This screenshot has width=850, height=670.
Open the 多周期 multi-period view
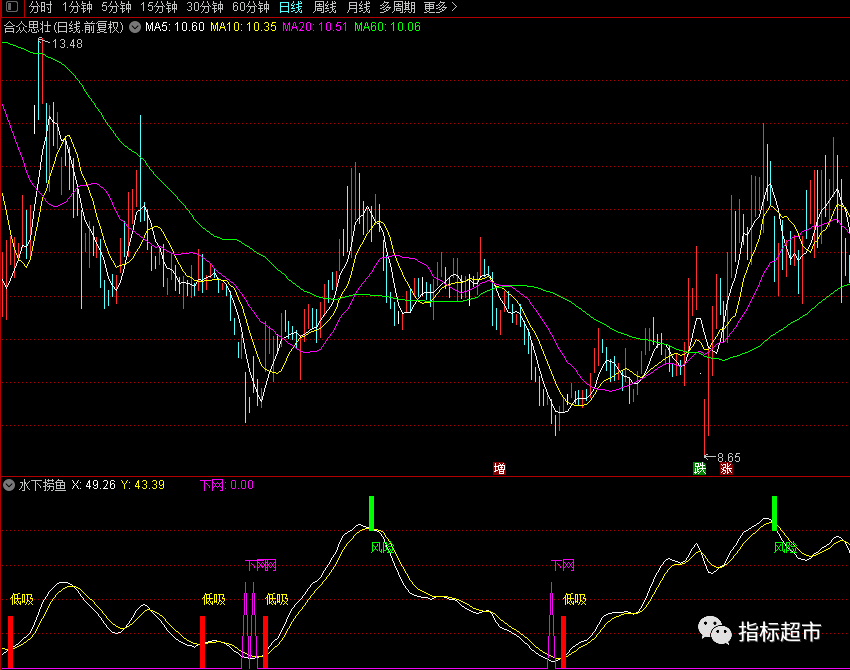tap(397, 8)
